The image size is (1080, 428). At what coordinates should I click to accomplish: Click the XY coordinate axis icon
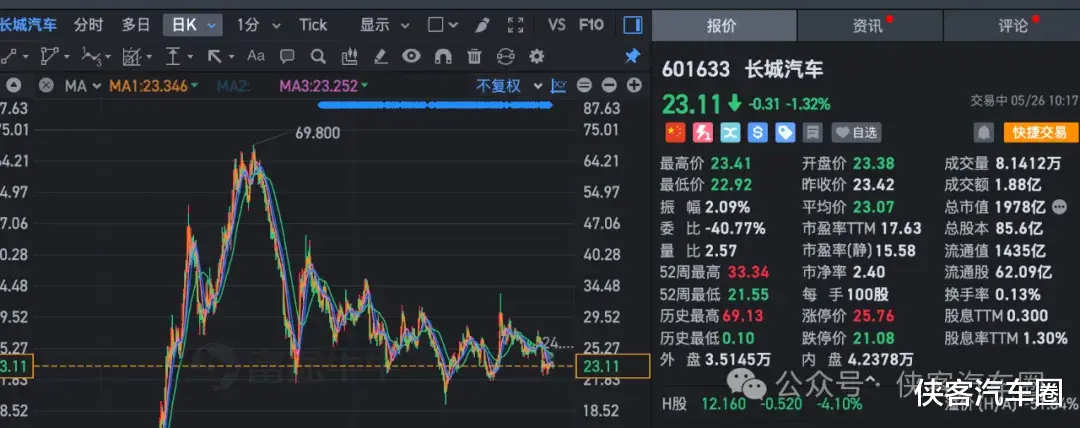click(559, 85)
